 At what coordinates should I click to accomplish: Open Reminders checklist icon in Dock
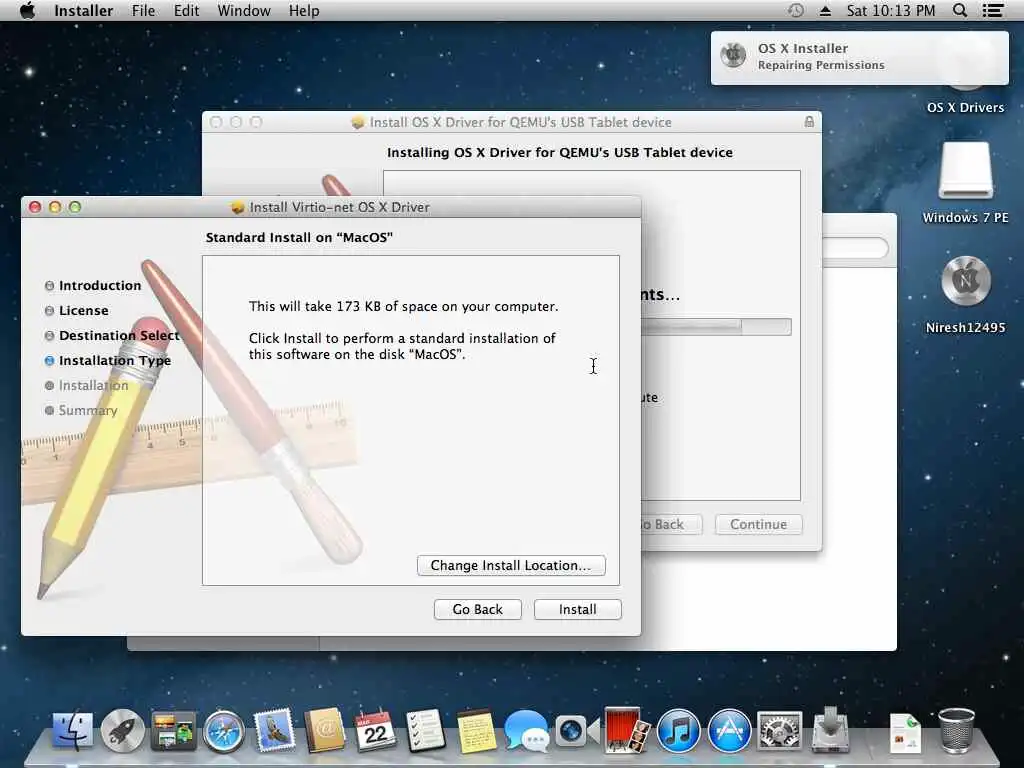click(425, 730)
